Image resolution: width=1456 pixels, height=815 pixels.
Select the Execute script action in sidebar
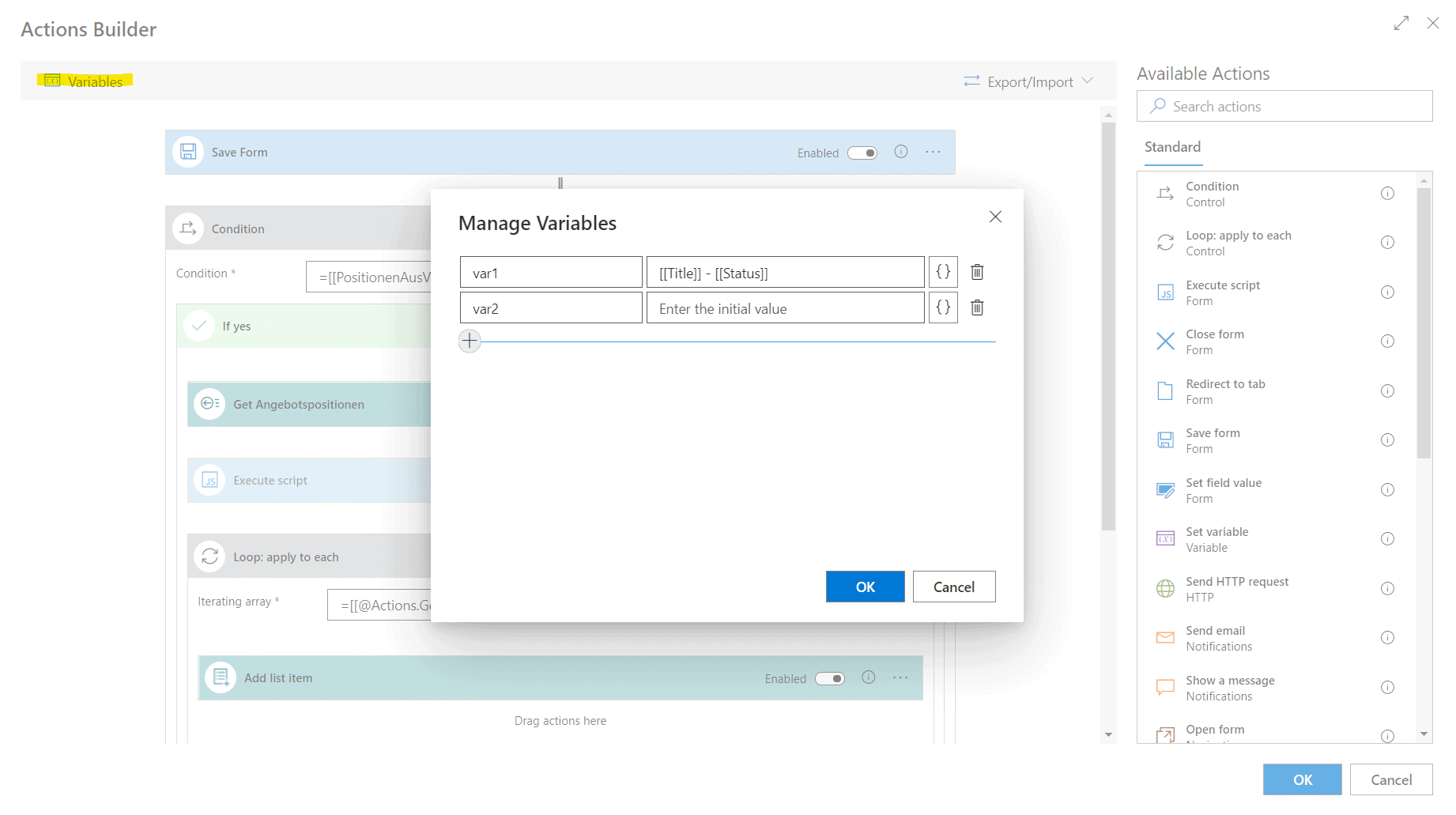pyautogui.click(x=1222, y=292)
